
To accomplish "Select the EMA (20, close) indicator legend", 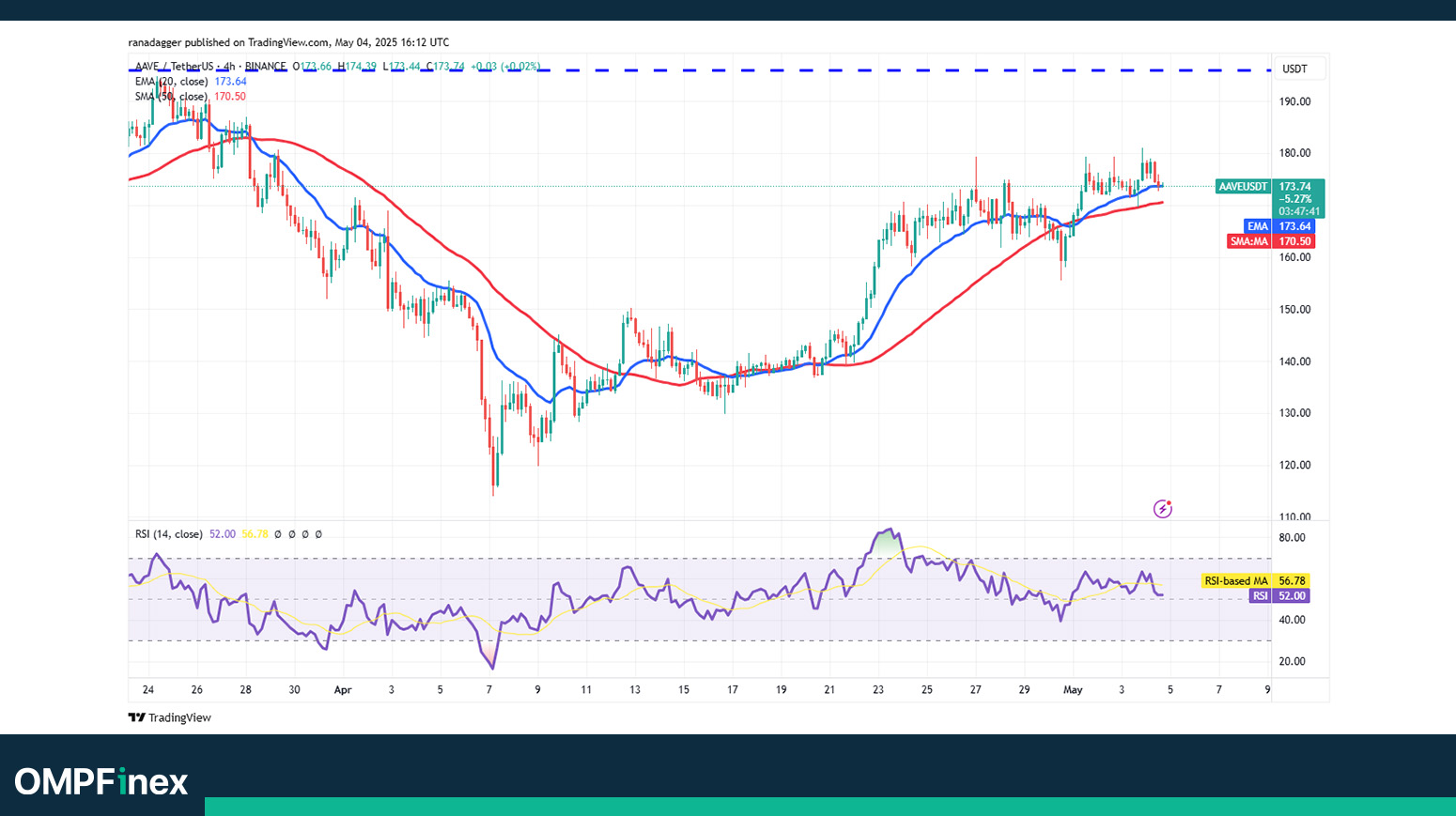I will [172, 82].
